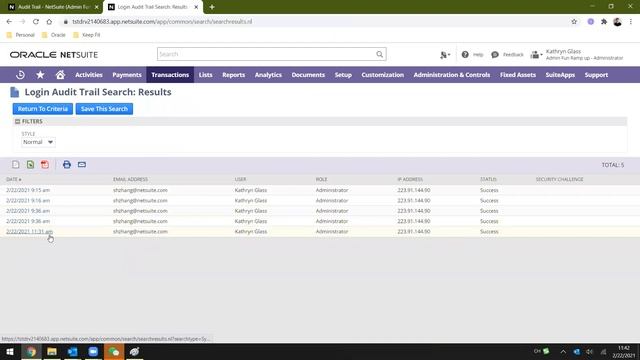Print the search results
The height and width of the screenshot is (360, 640).
[67, 164]
